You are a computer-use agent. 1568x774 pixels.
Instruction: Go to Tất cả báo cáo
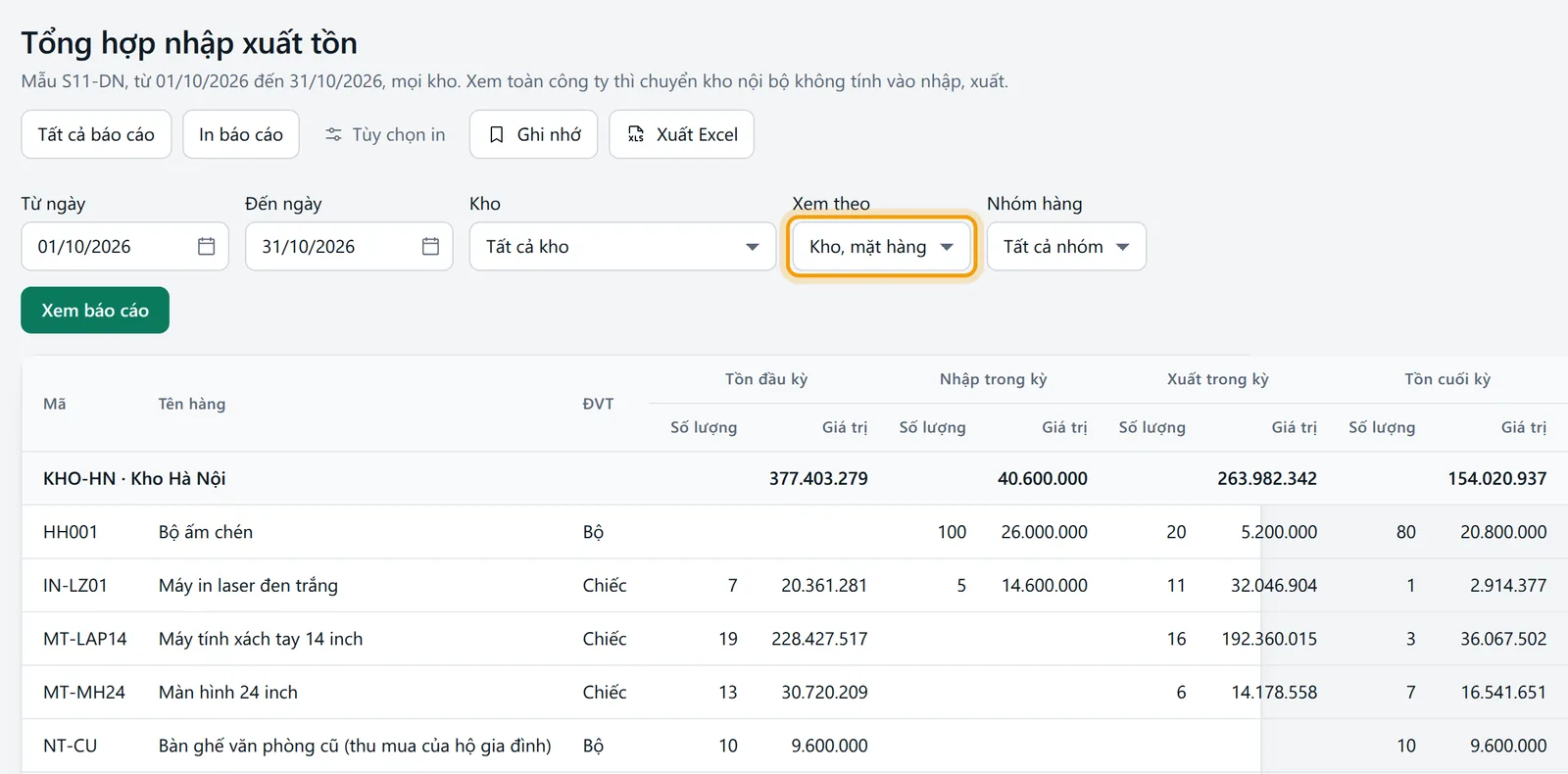coord(96,134)
